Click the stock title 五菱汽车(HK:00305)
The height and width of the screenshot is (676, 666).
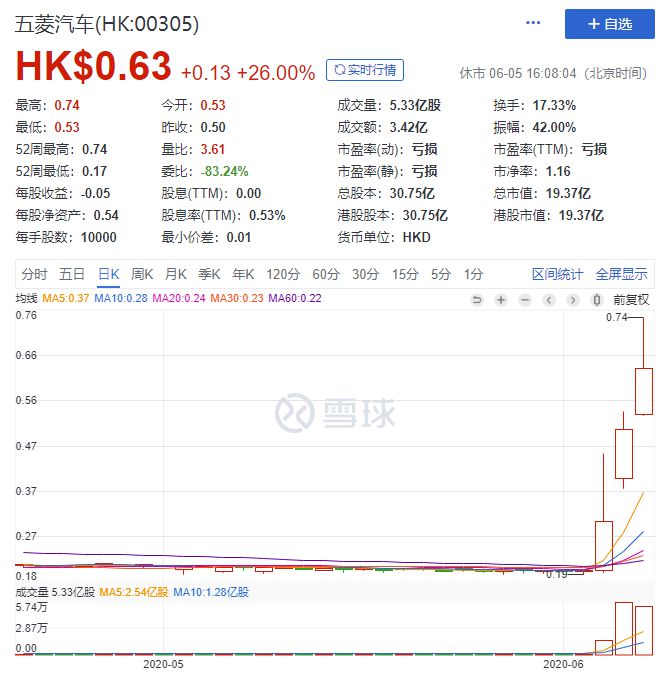click(107, 24)
